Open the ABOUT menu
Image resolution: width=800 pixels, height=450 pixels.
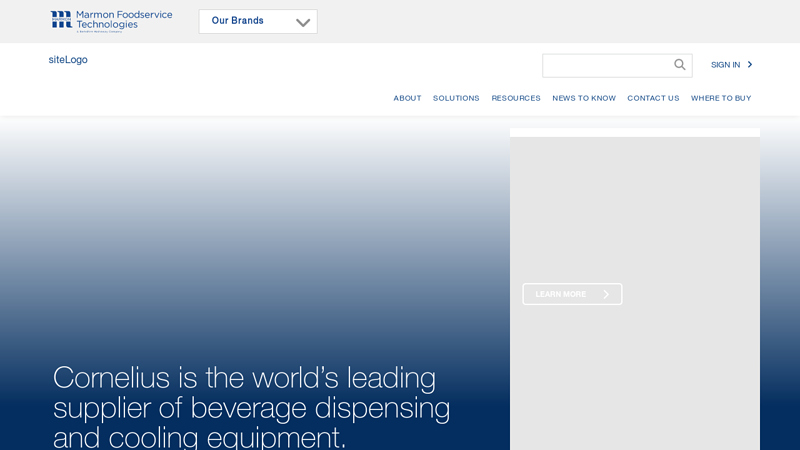(x=407, y=98)
